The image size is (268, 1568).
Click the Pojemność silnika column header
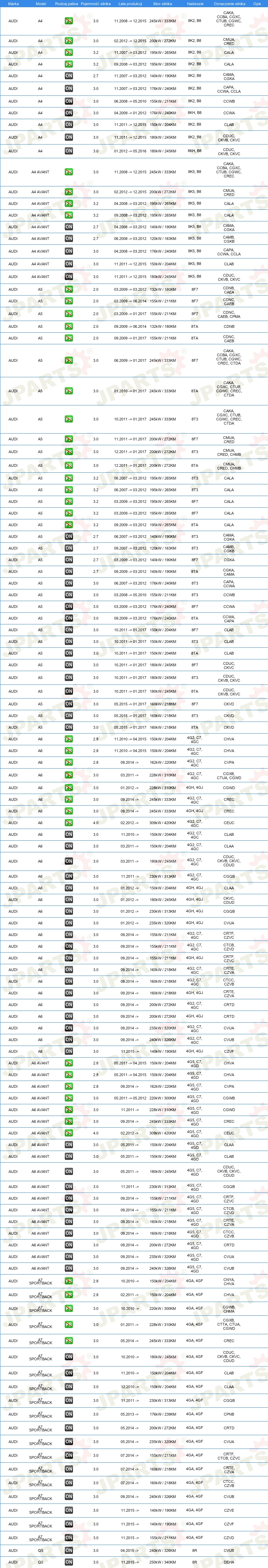[x=95, y=4]
